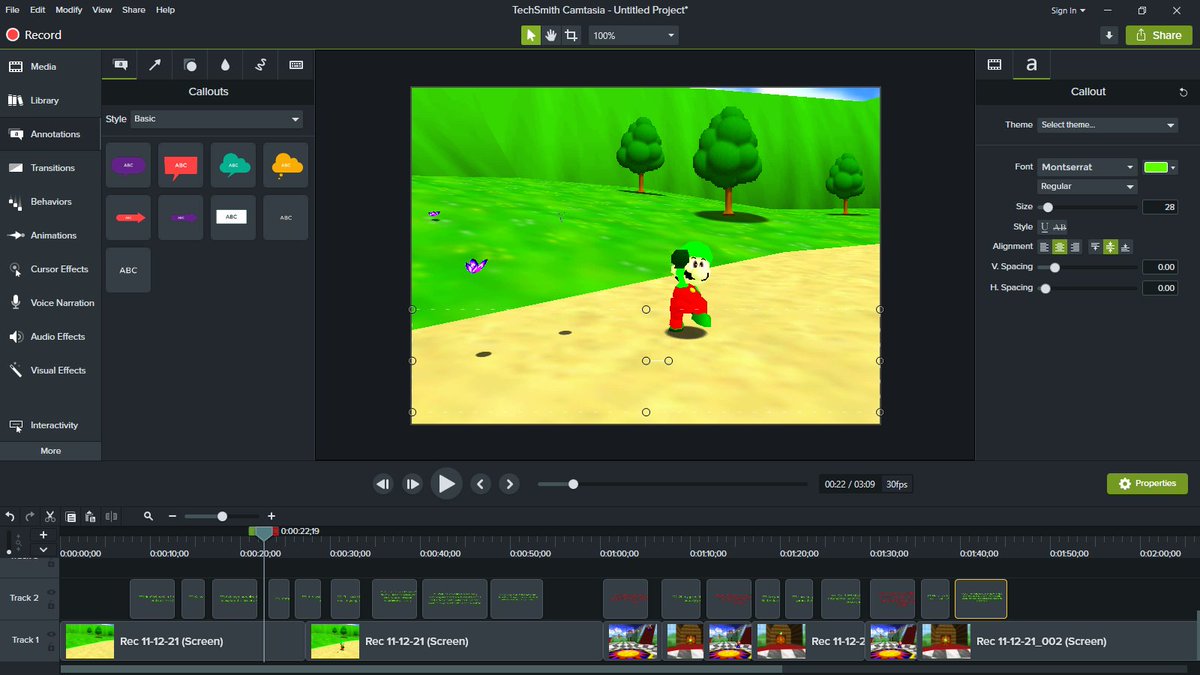Choose the white box ABC callout
The width and height of the screenshot is (1200, 675).
click(x=233, y=217)
